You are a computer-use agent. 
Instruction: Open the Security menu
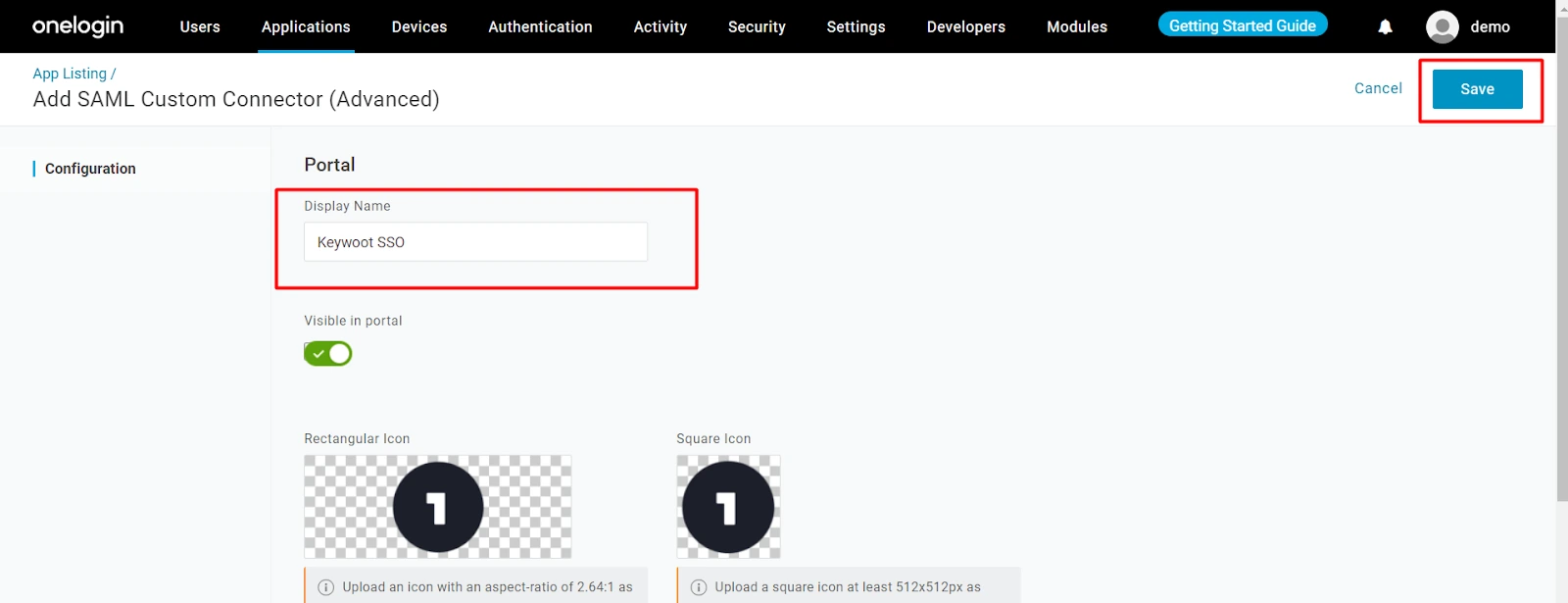click(x=757, y=26)
